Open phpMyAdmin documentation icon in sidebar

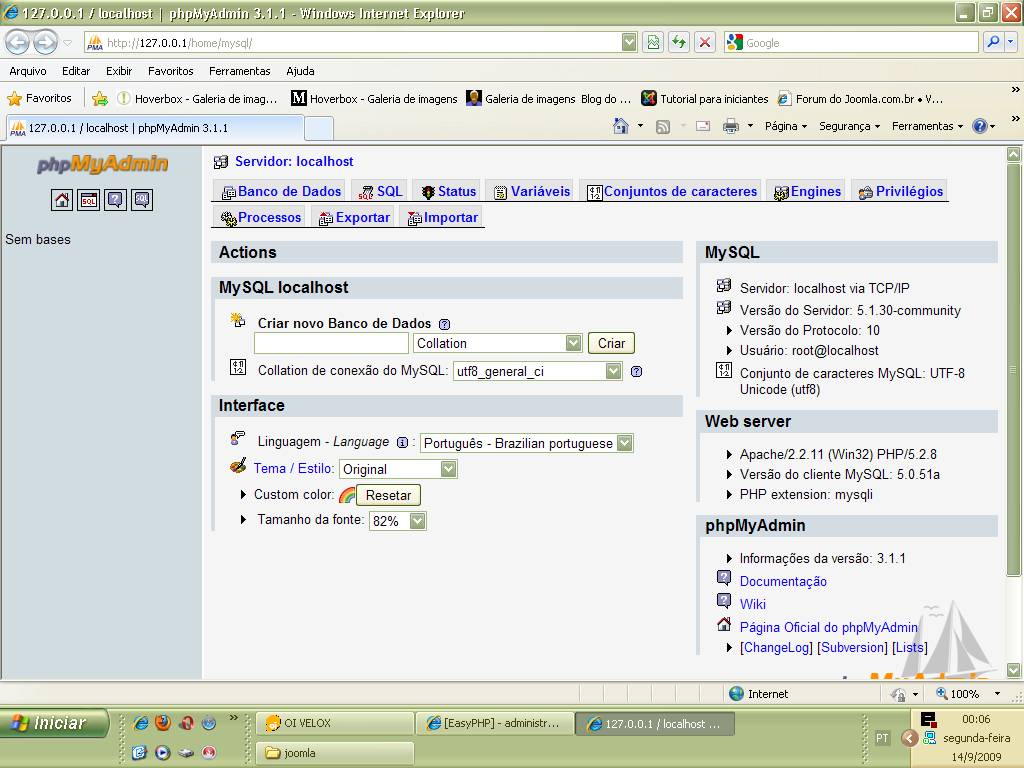115,200
